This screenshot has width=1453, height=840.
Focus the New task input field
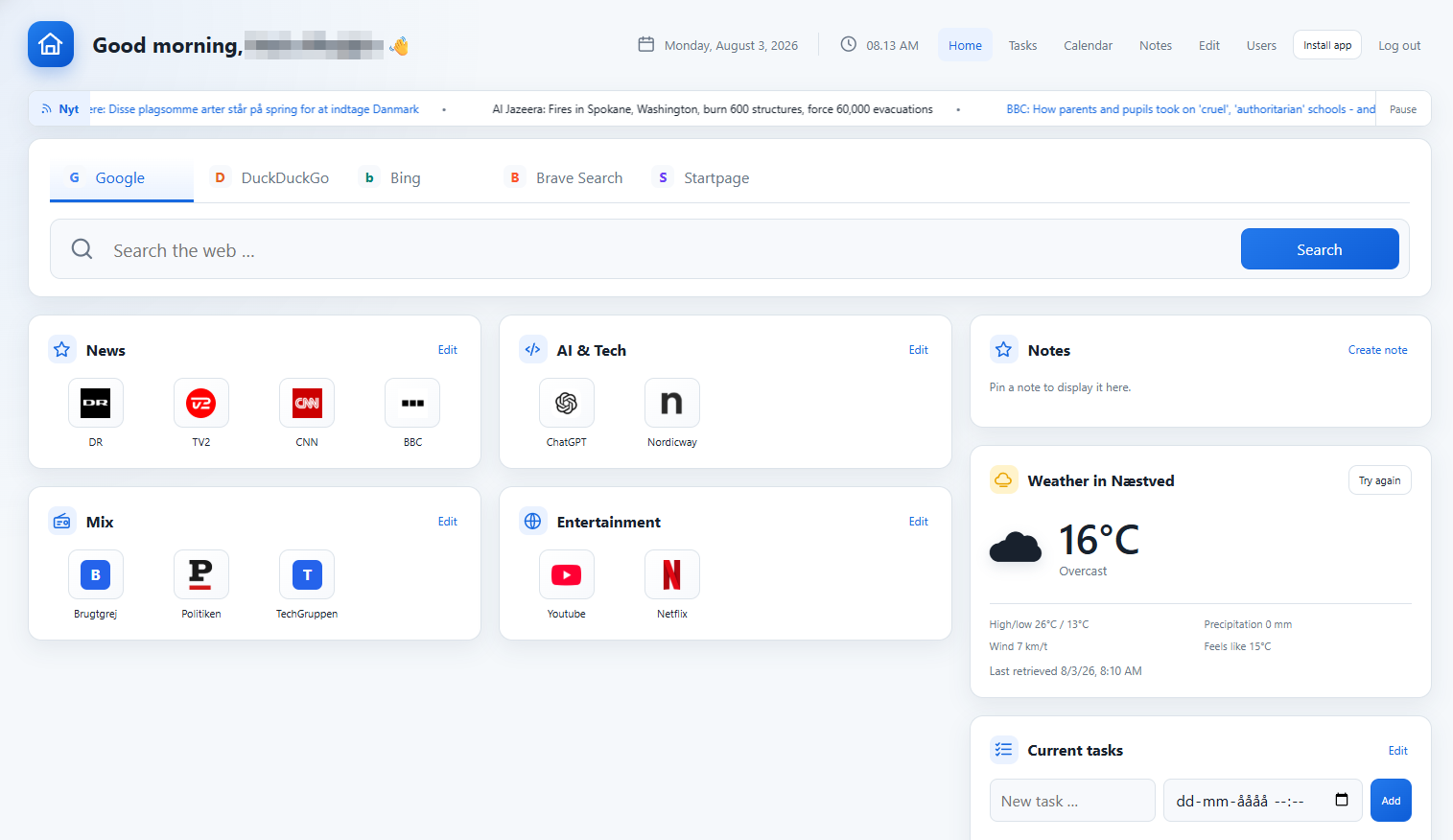(x=1072, y=801)
